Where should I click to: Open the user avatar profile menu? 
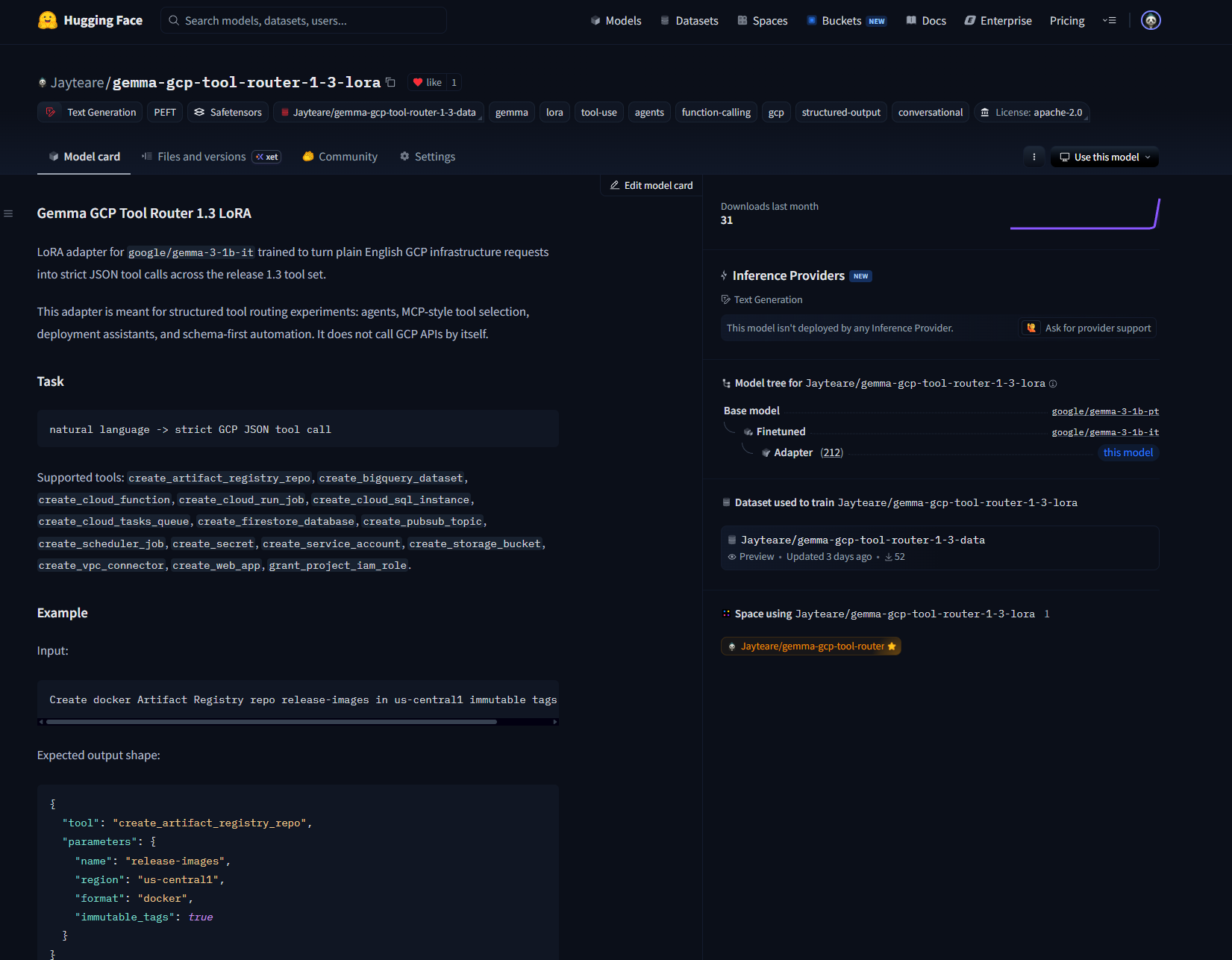1151,20
